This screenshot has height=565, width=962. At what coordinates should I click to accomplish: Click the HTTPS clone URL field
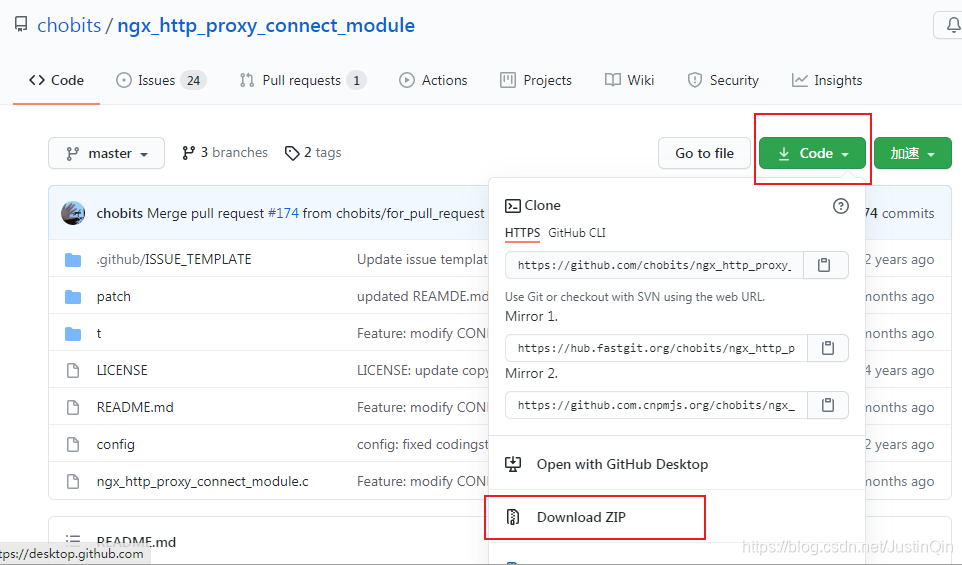[655, 265]
